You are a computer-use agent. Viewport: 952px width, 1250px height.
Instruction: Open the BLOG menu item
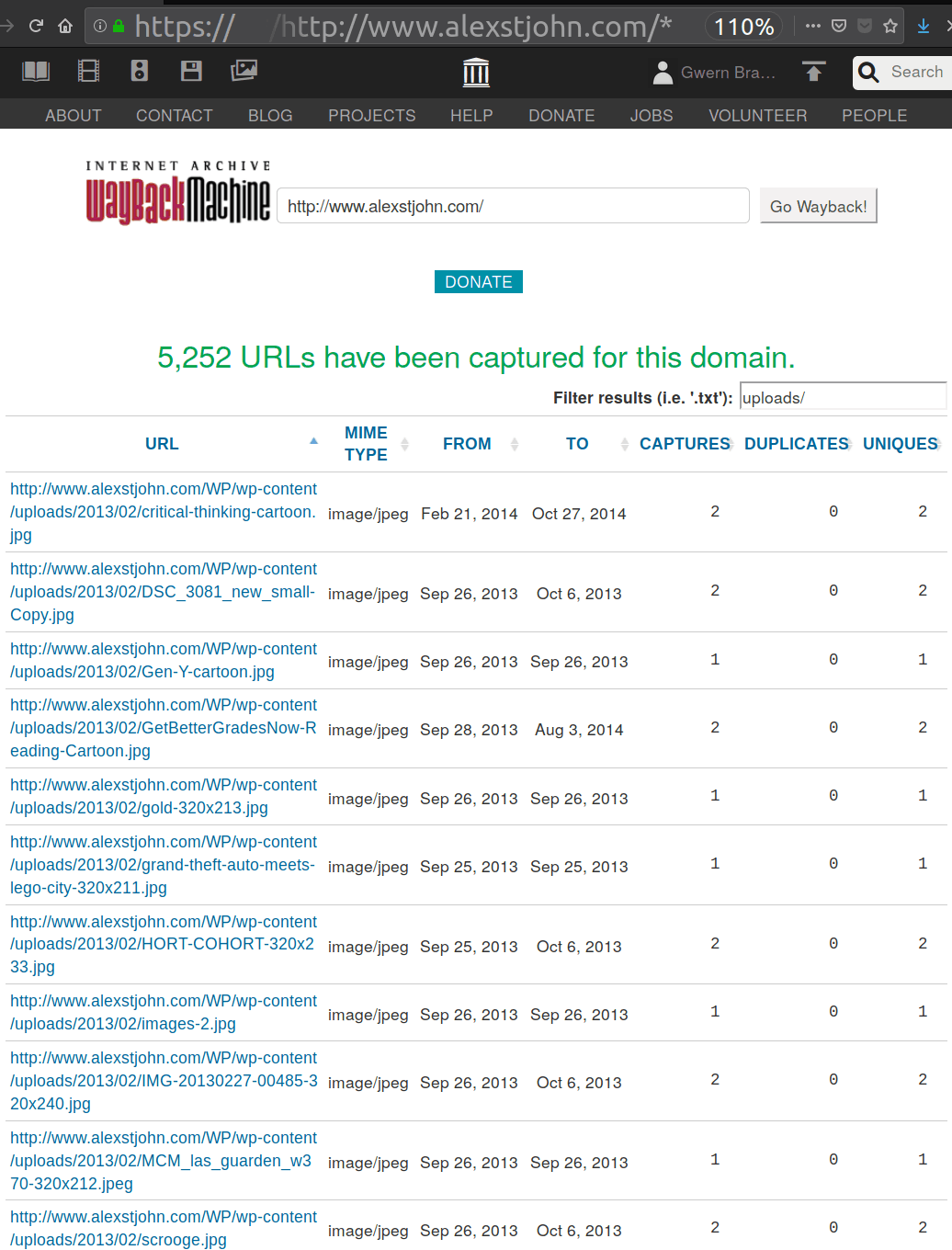[x=270, y=116]
